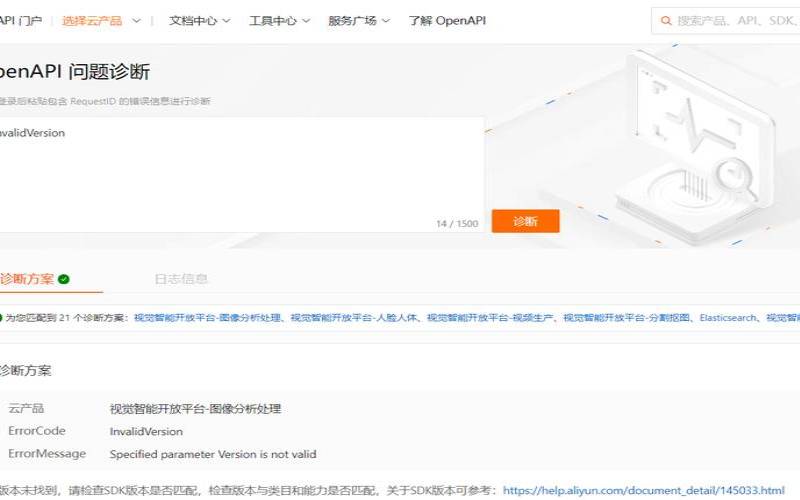
Task: Open 视觉智能开放平台-人脸人体 diagnosis link
Action: (354, 318)
